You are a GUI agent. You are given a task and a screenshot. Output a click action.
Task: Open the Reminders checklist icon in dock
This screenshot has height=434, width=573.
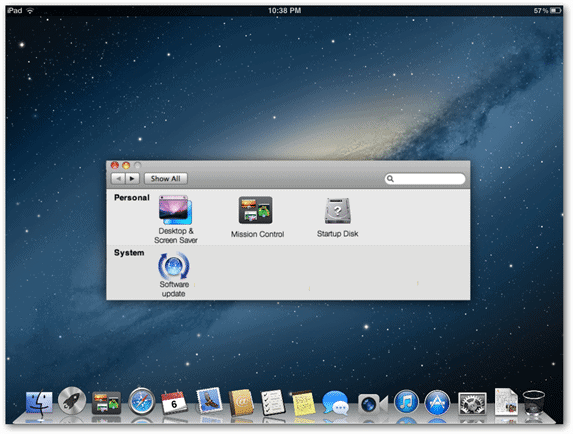point(273,402)
